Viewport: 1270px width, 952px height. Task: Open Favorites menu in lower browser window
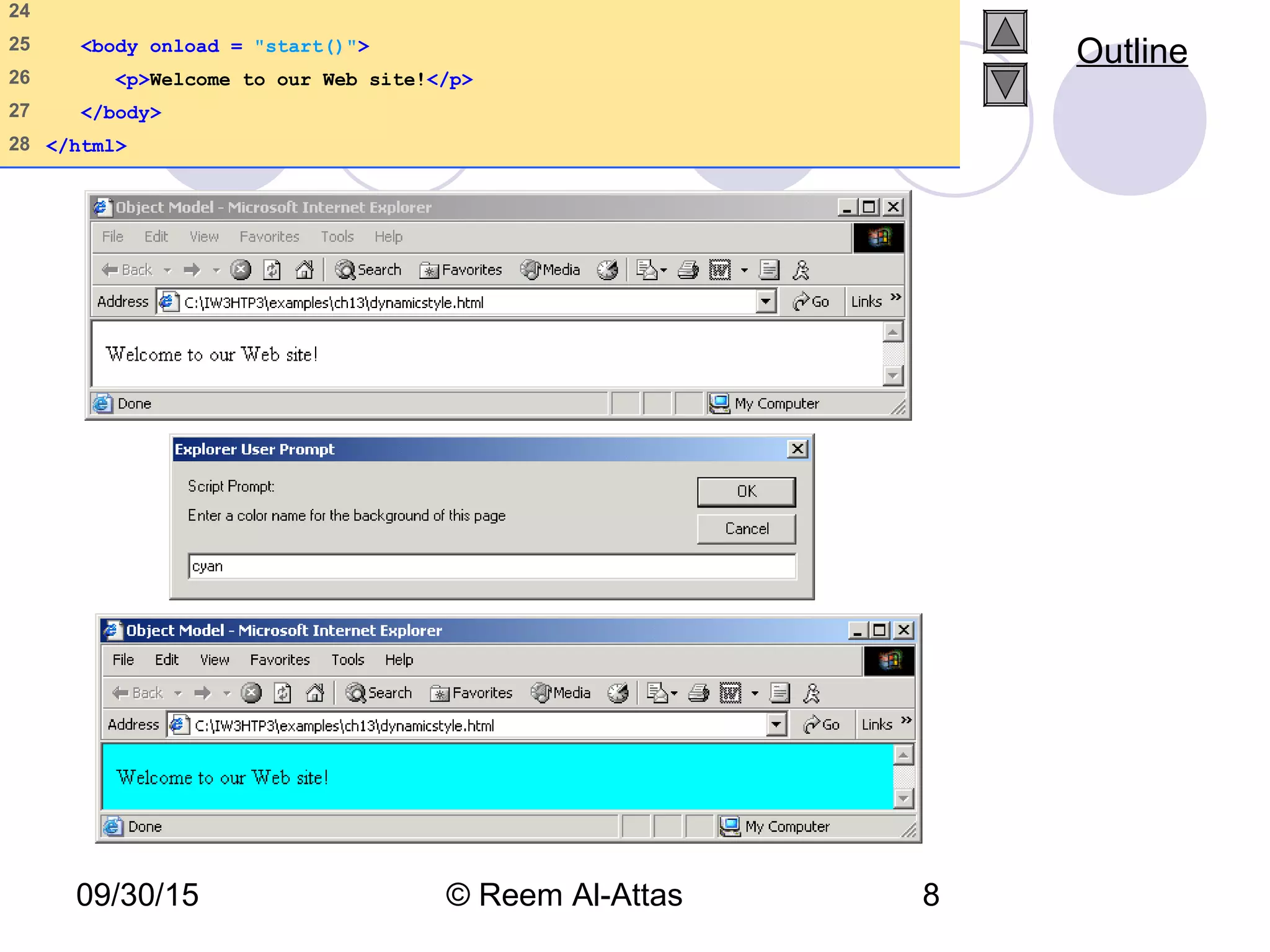[x=280, y=659]
